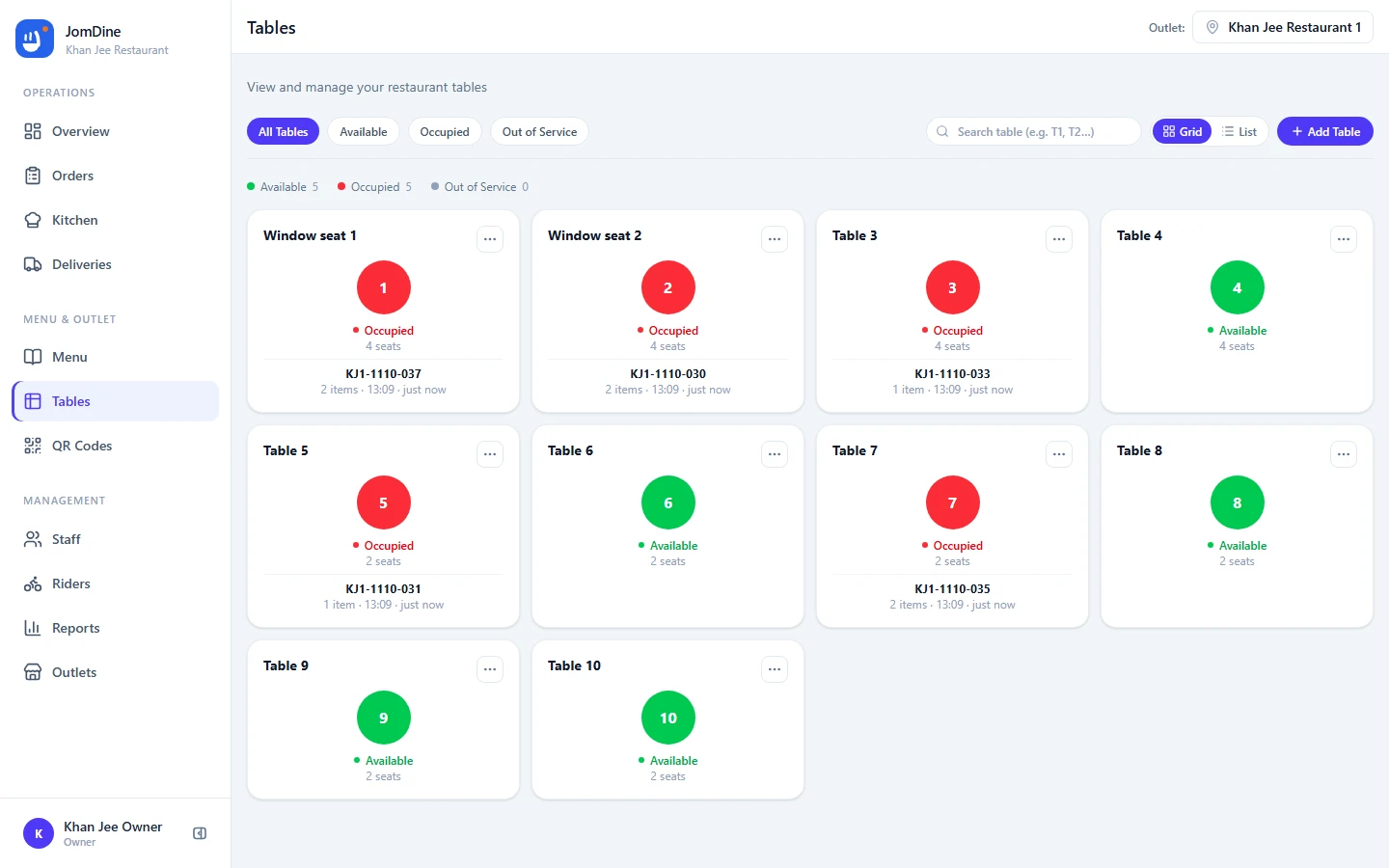Viewport: 1389px width, 868px height.
Task: Open options menu for Table 7
Action: tap(1059, 454)
